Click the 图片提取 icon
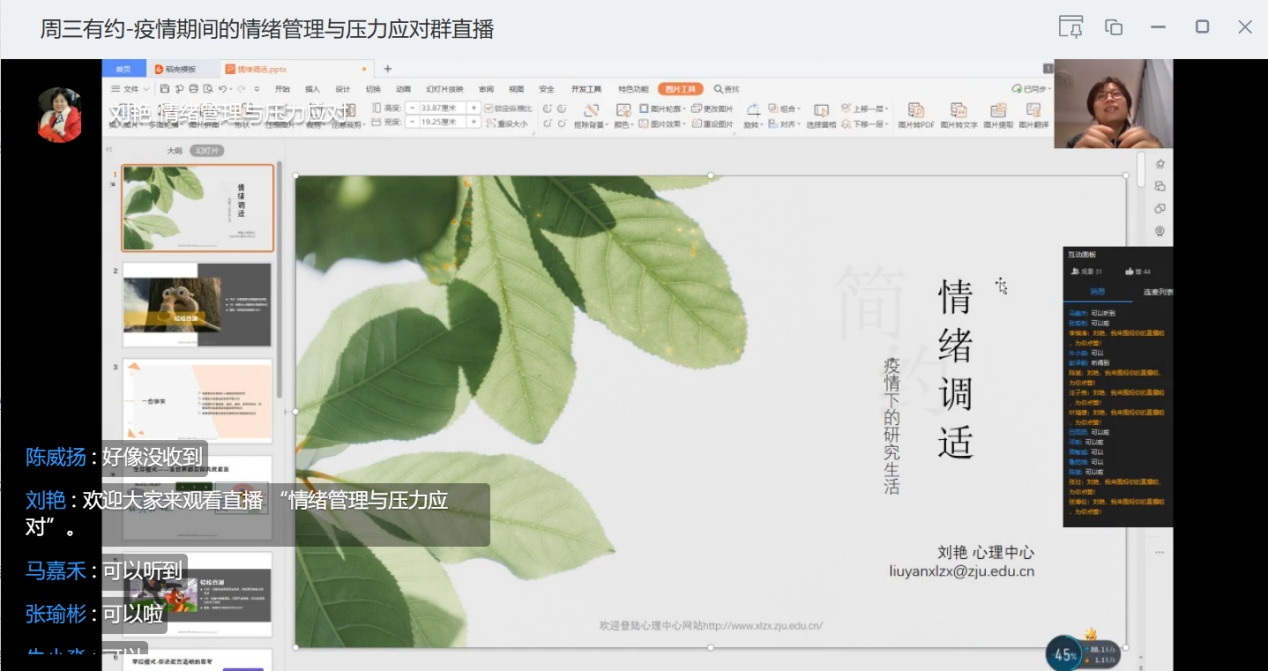Screen dimensions: 1268x671 tap(997, 111)
